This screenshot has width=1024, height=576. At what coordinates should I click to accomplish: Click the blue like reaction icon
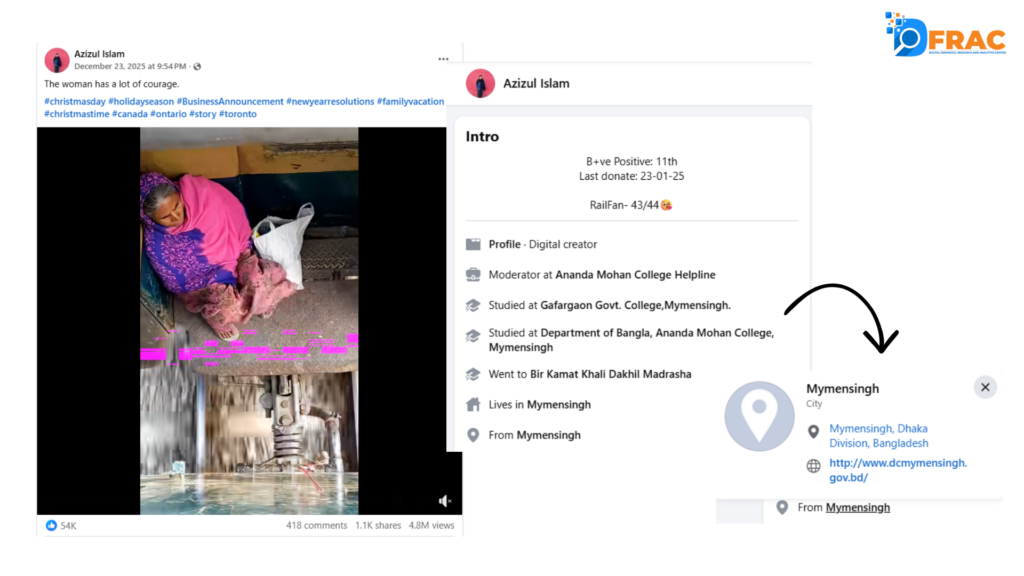(x=51, y=525)
